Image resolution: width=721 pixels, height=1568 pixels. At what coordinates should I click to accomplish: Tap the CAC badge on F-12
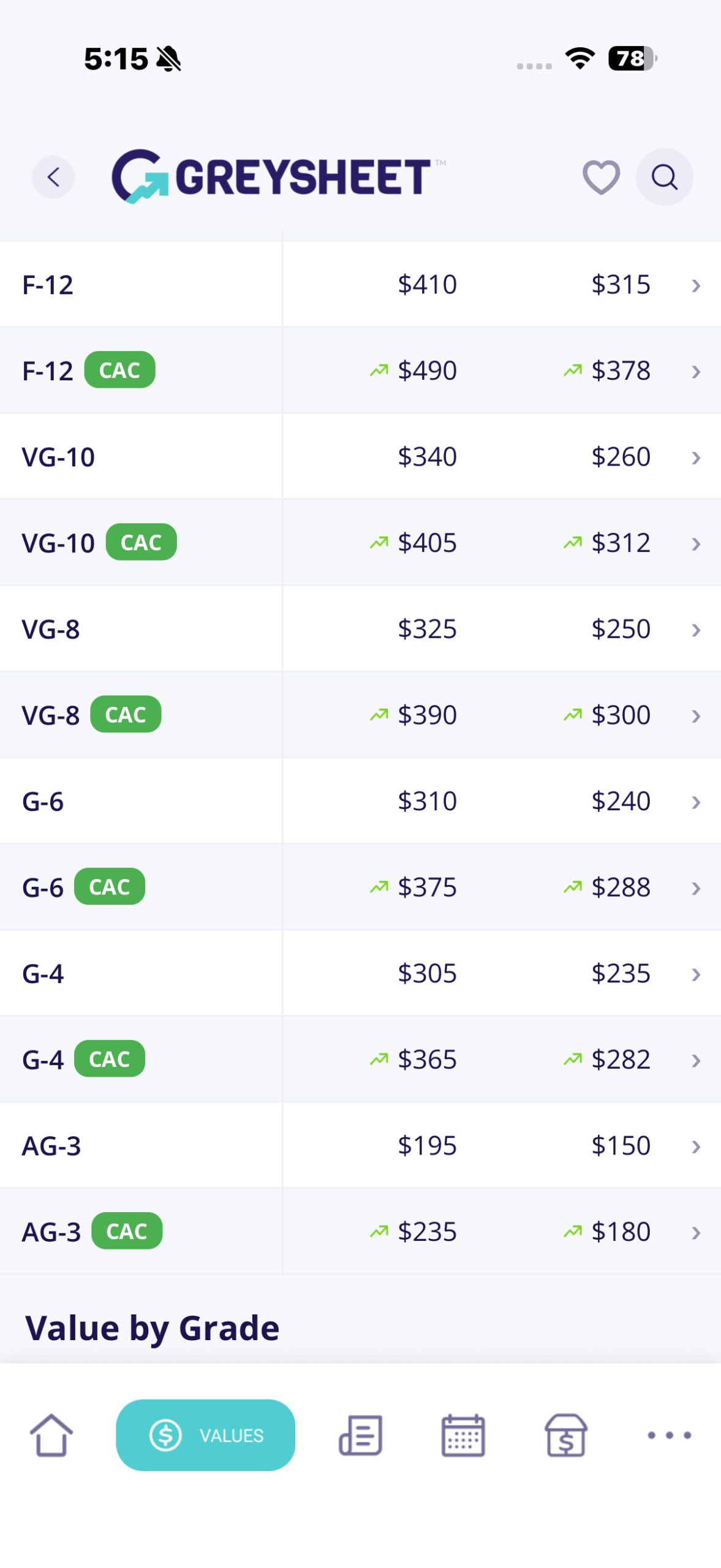(x=119, y=370)
